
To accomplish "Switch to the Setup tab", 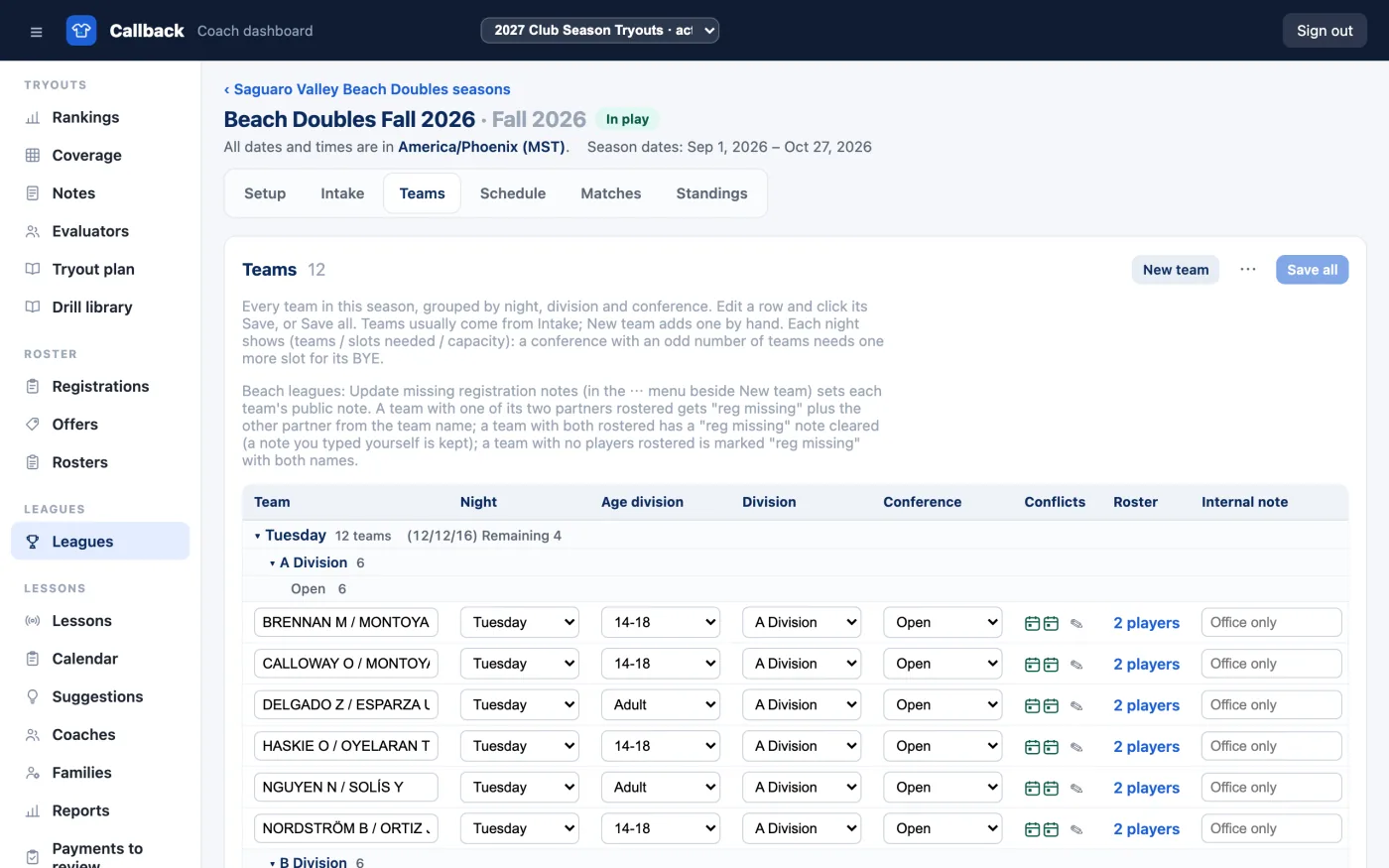I will point(265,193).
